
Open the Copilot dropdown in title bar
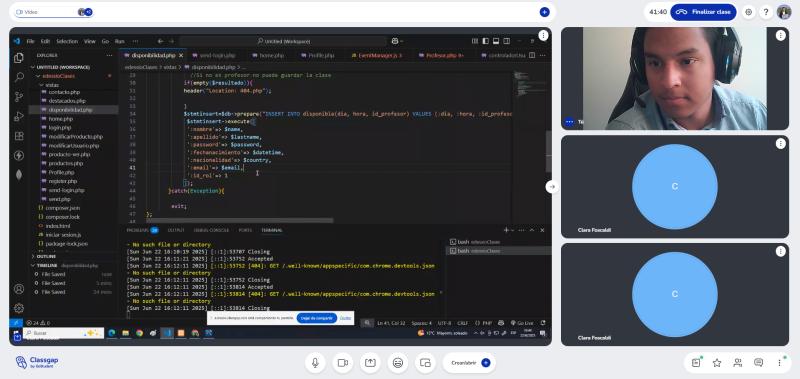coord(397,41)
